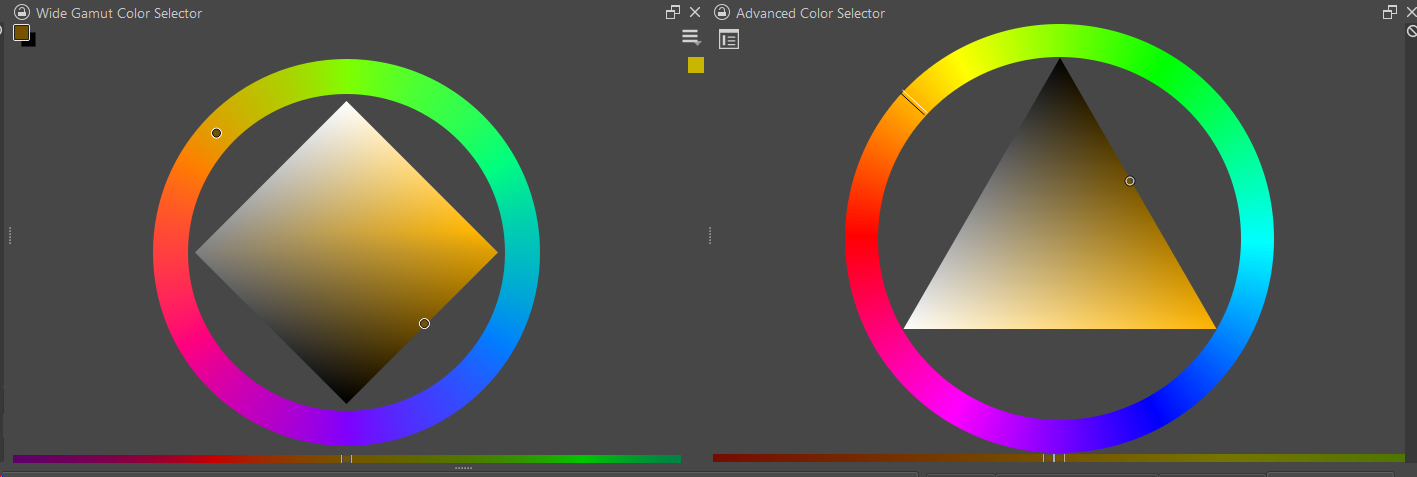Image resolution: width=1417 pixels, height=477 pixels.
Task: Click the diamond shade handle in Wide Gamut selector
Action: 424,323
